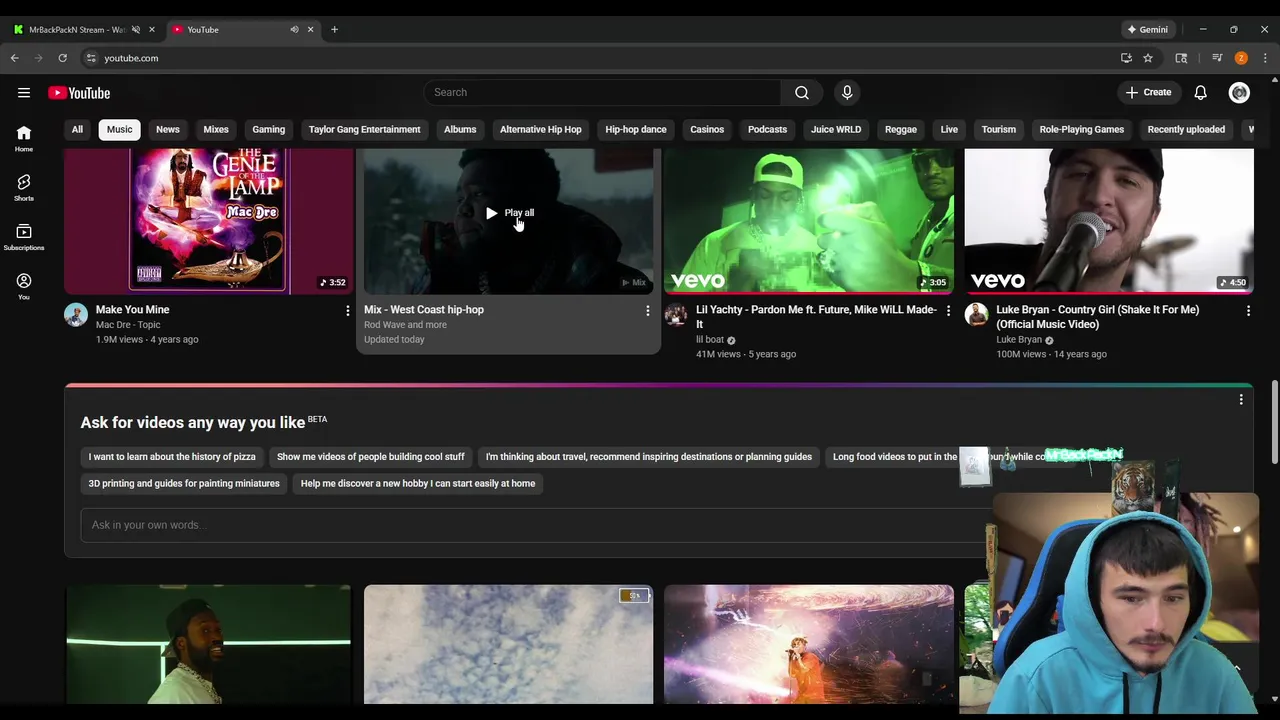
Task: Open Chrome three-dot menu
Action: 1265,58
